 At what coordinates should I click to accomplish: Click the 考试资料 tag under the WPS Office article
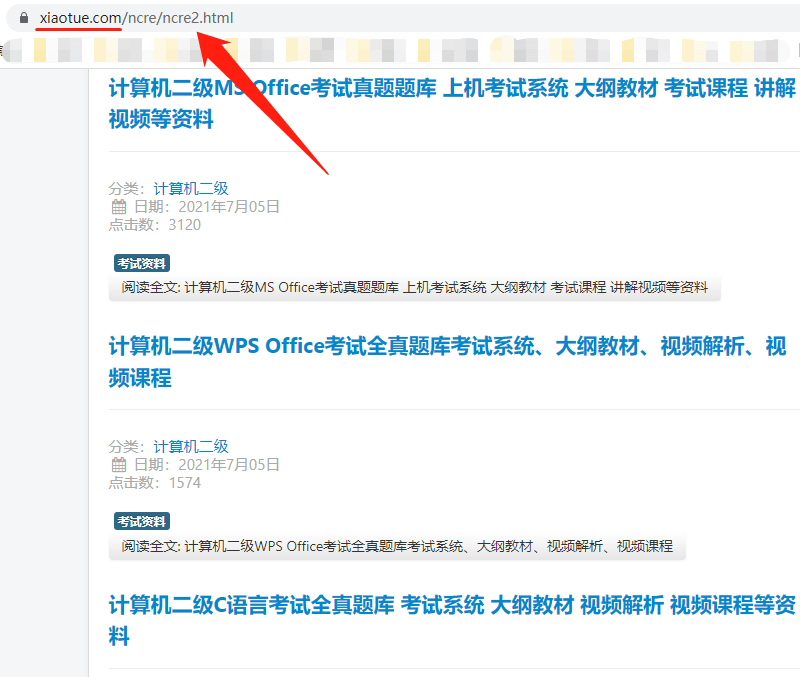pyautogui.click(x=142, y=521)
